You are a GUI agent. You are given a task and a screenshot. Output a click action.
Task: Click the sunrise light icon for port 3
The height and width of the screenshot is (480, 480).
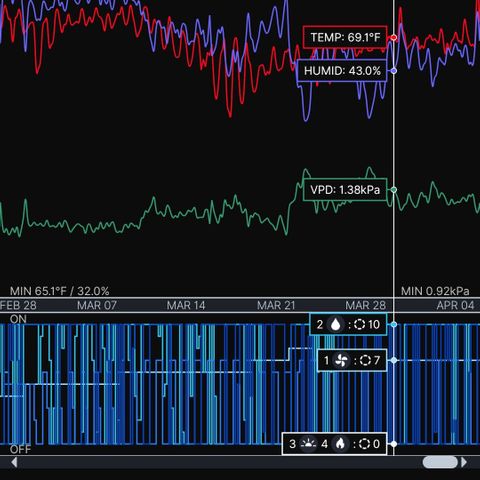tap(308, 444)
